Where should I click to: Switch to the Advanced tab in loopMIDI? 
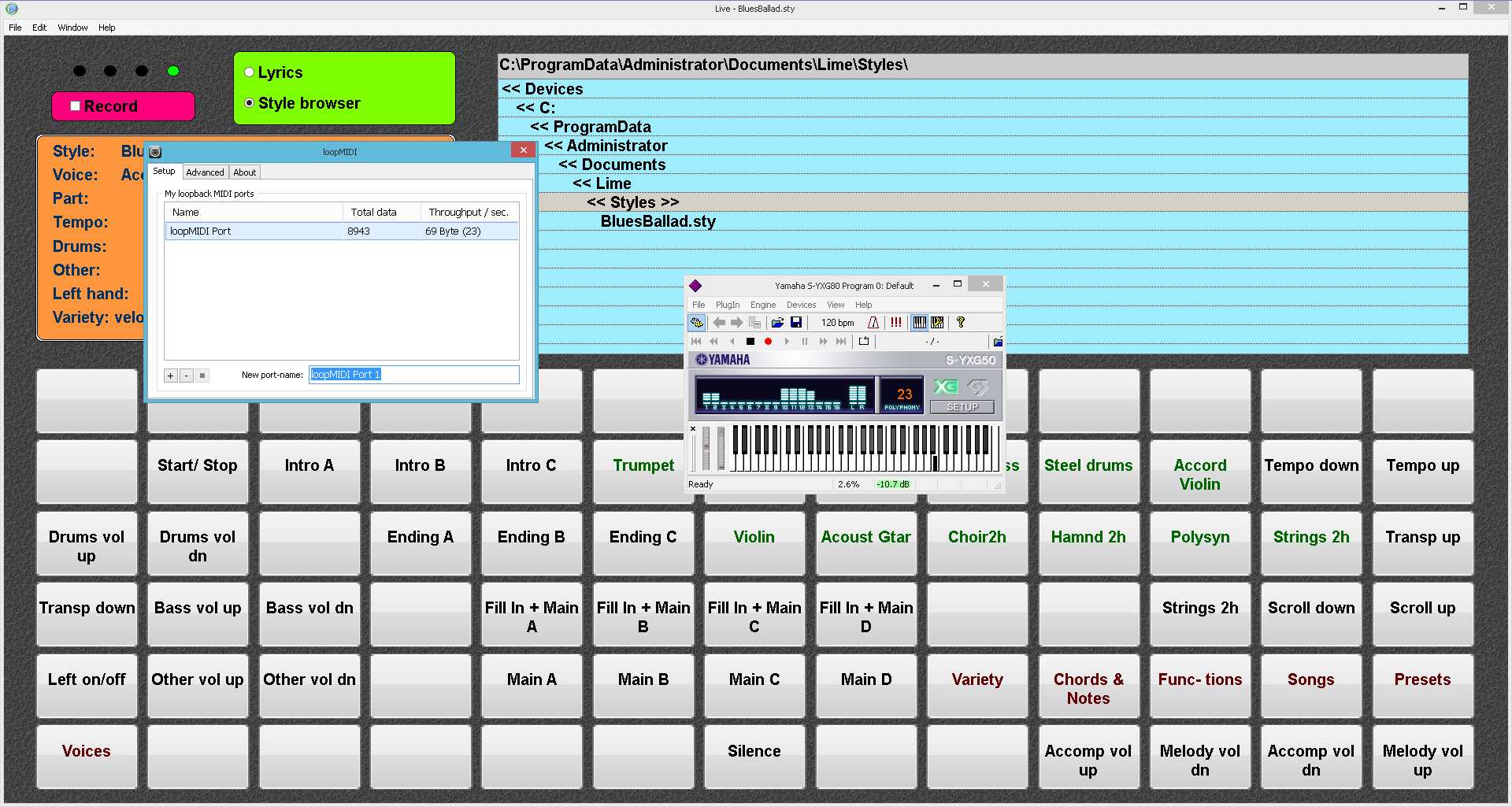pos(205,172)
